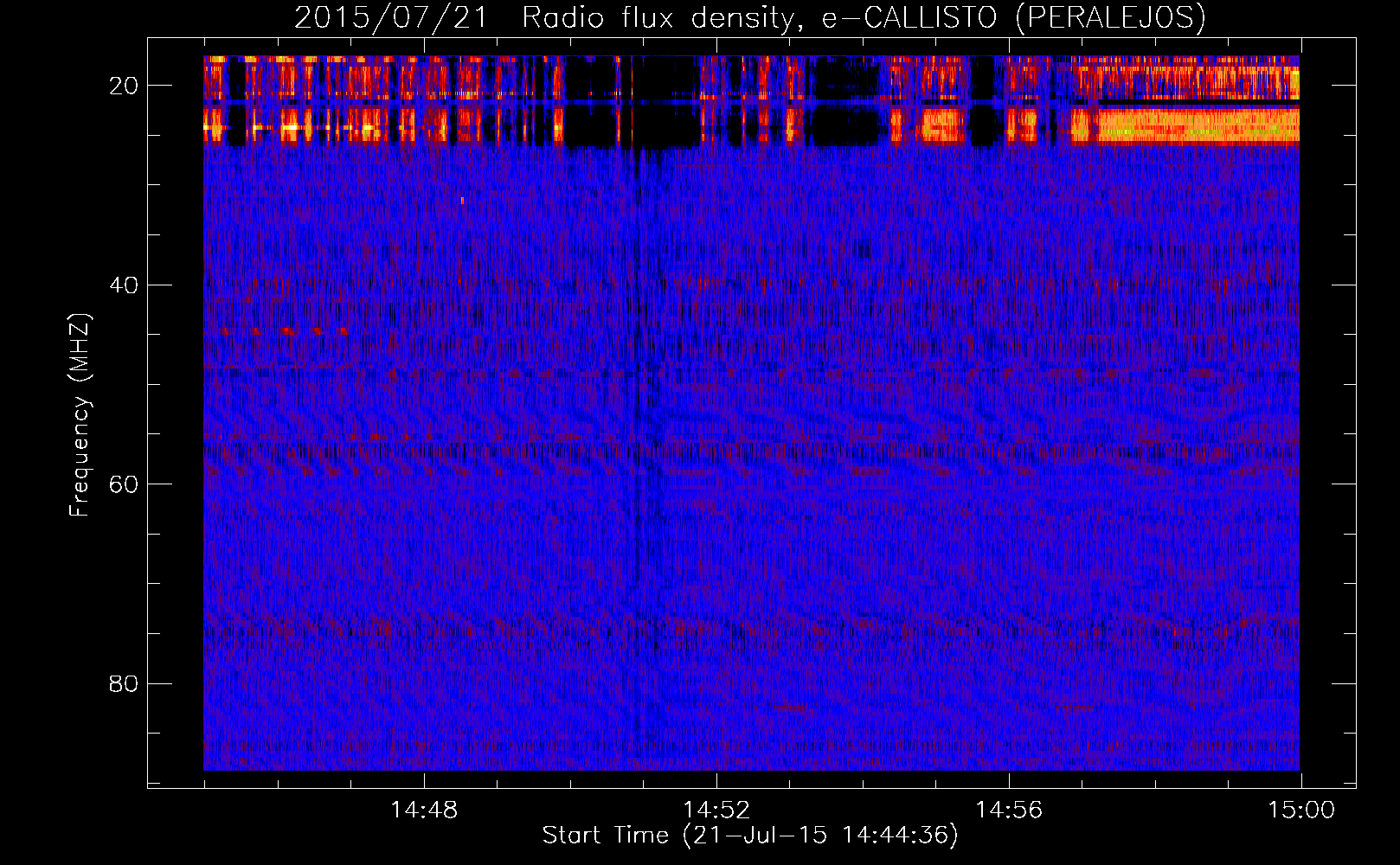This screenshot has width=1400, height=865.
Task: Click the plot title 'Radio flux density, e-CALLISTO (PERALEJOS)'
Action: (x=863, y=17)
